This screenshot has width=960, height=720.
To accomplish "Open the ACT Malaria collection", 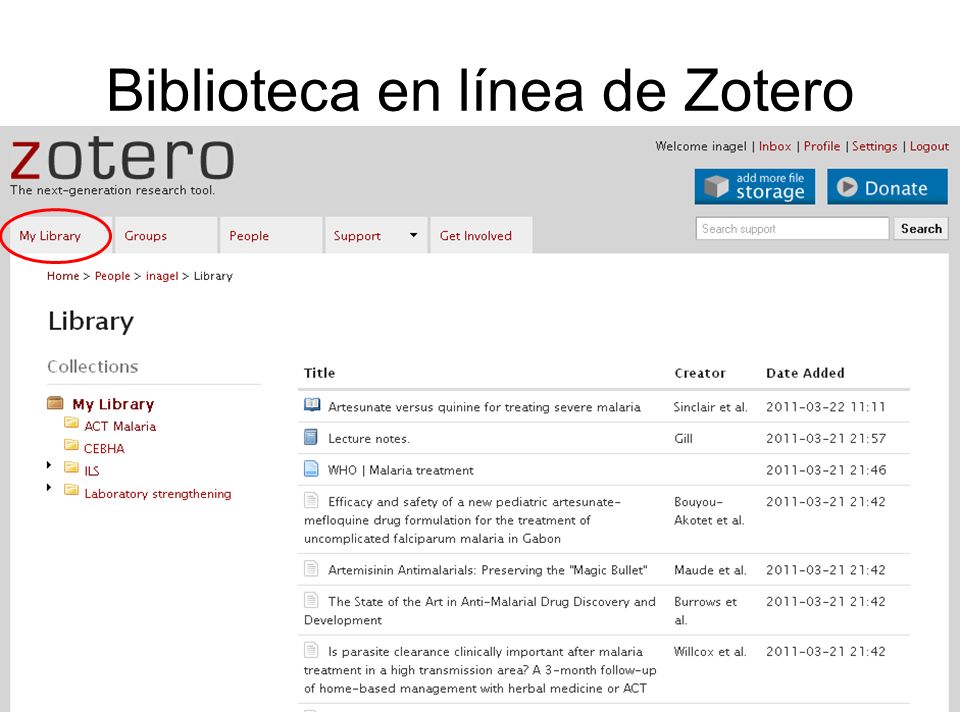I will pos(120,426).
